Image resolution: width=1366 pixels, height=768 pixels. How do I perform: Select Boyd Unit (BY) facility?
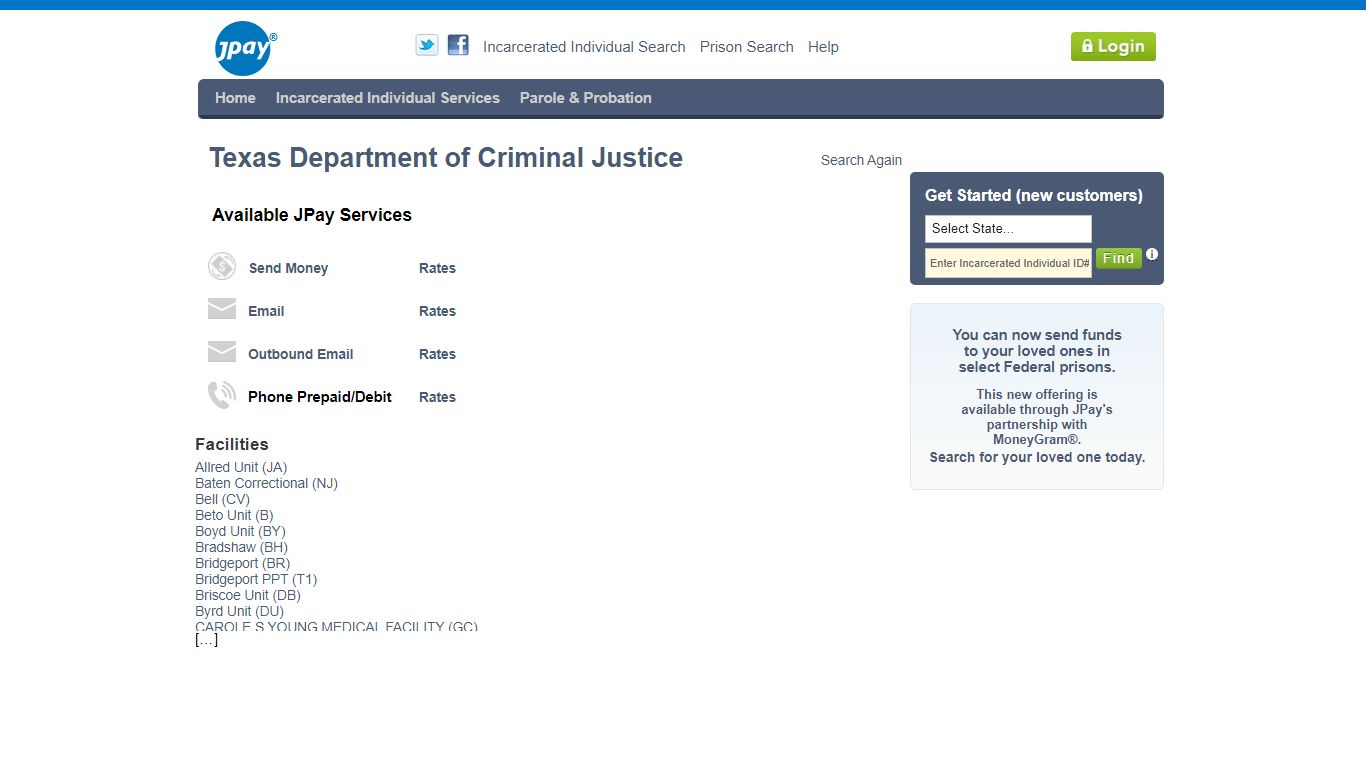[x=240, y=531]
